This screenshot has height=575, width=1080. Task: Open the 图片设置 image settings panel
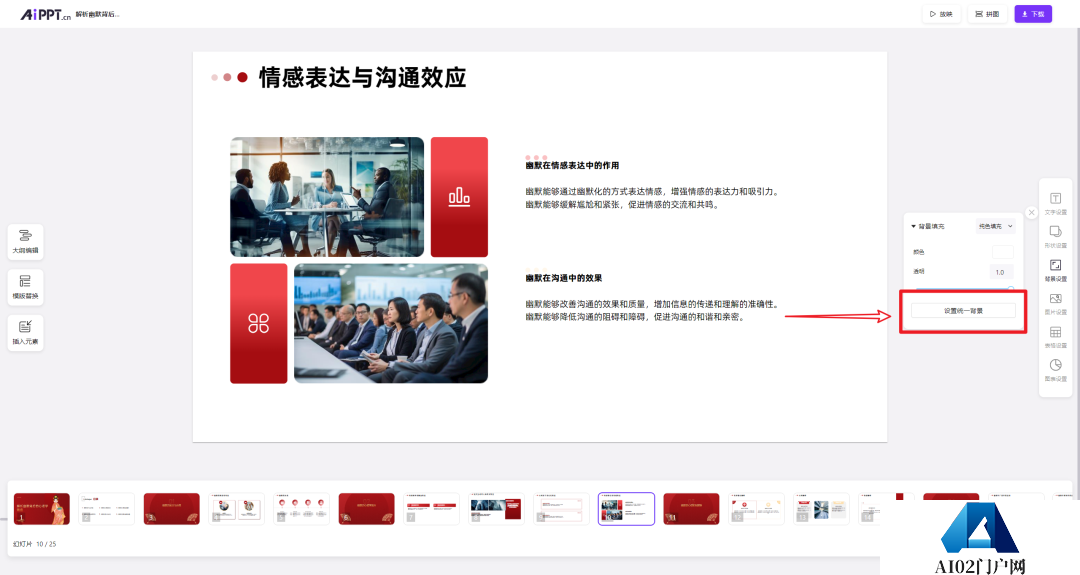point(1055,303)
